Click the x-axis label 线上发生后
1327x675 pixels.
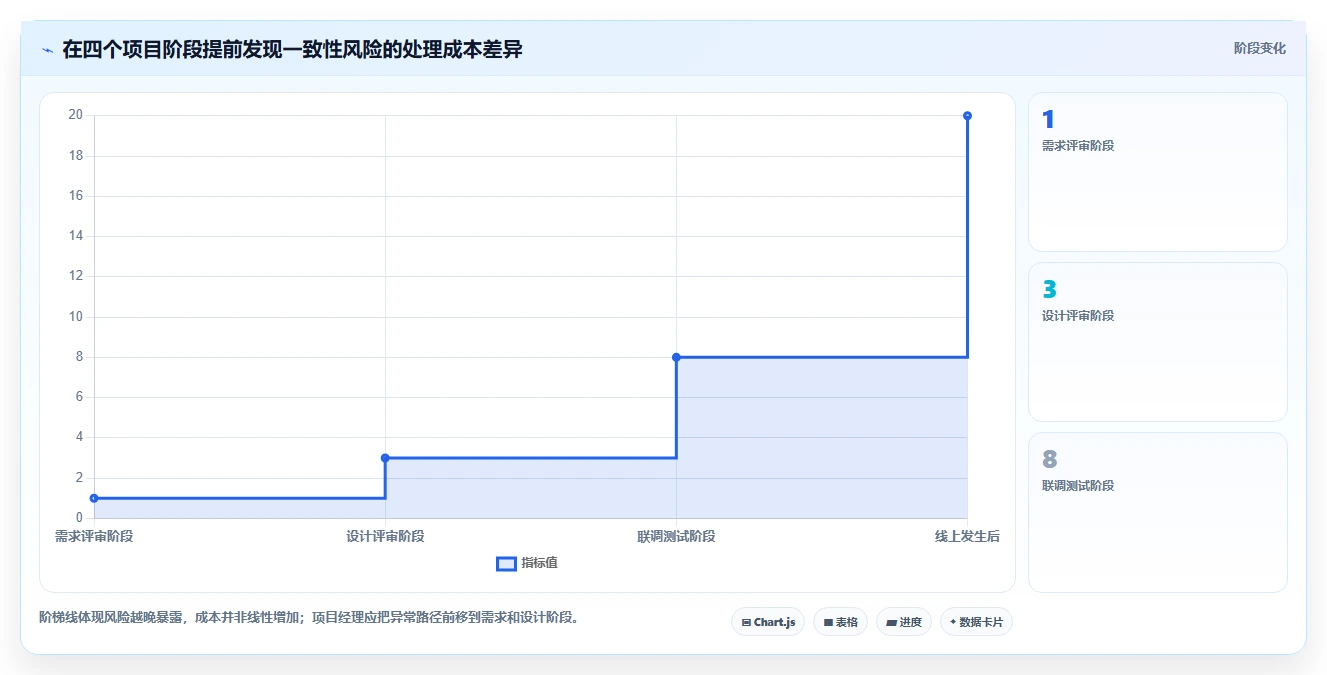(x=967, y=536)
